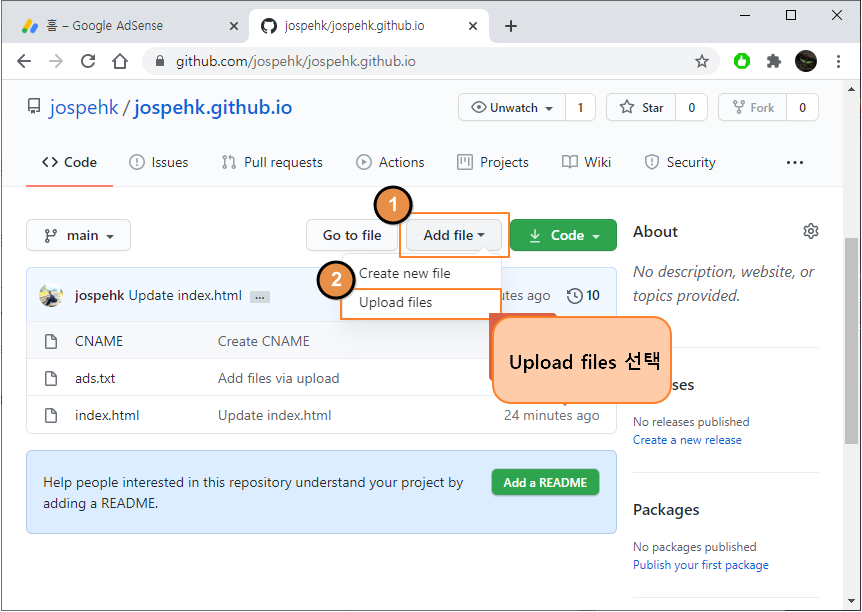View commit history with 10 commits
Image resolution: width=862 pixels, height=612 pixels.
pos(583,295)
